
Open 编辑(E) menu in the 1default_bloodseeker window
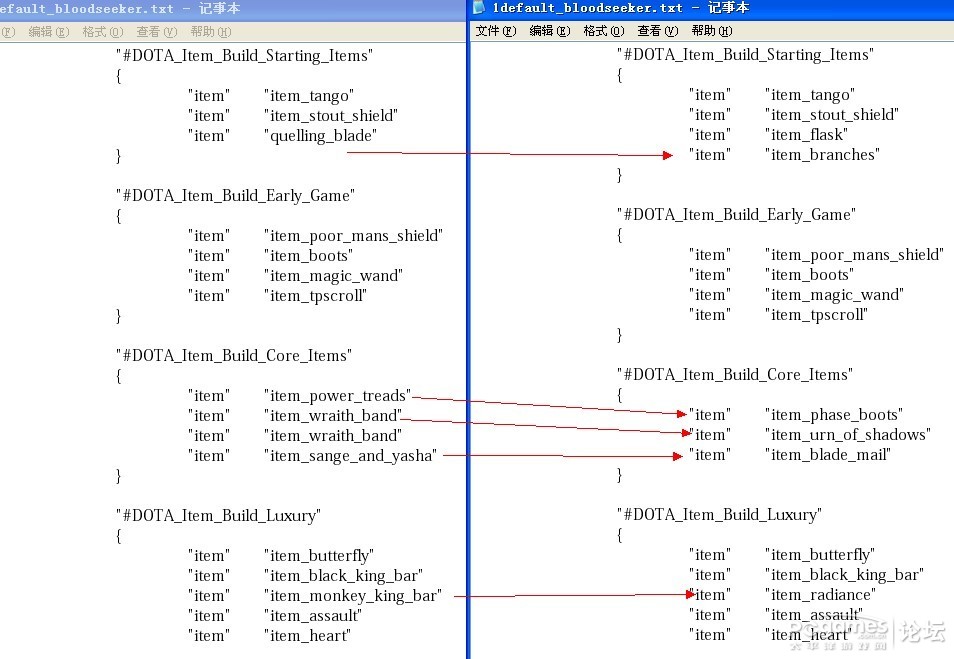pyautogui.click(x=550, y=31)
